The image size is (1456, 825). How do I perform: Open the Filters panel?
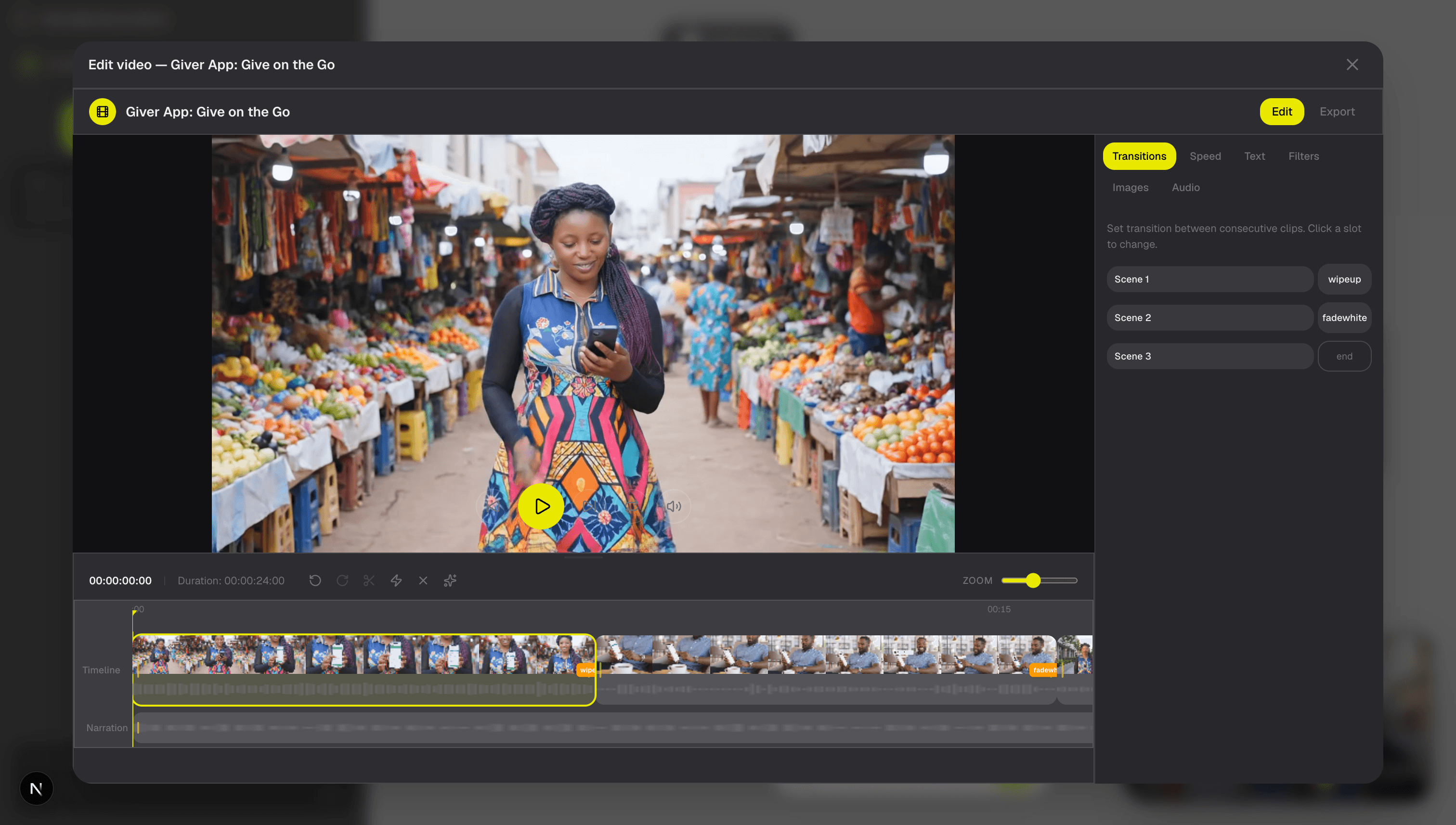tap(1303, 156)
